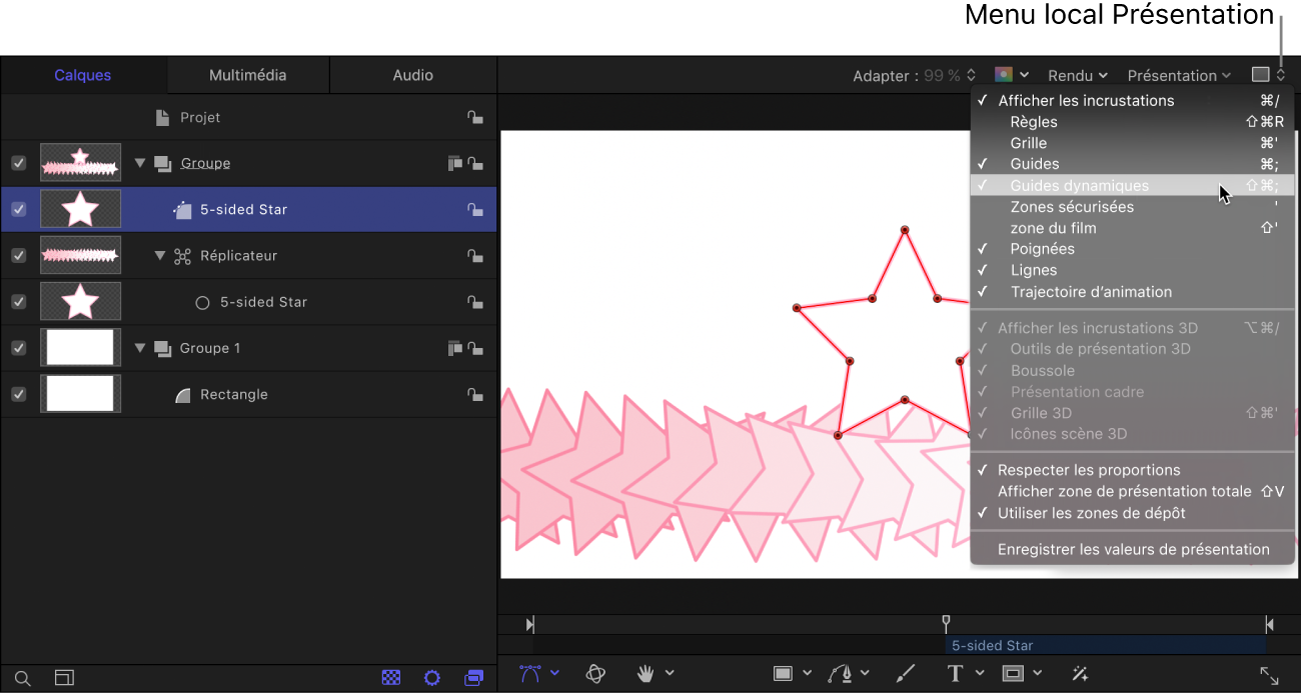The height and width of the screenshot is (694, 1301).
Task: Lock the 5-sided Star selected layer
Action: (475, 210)
